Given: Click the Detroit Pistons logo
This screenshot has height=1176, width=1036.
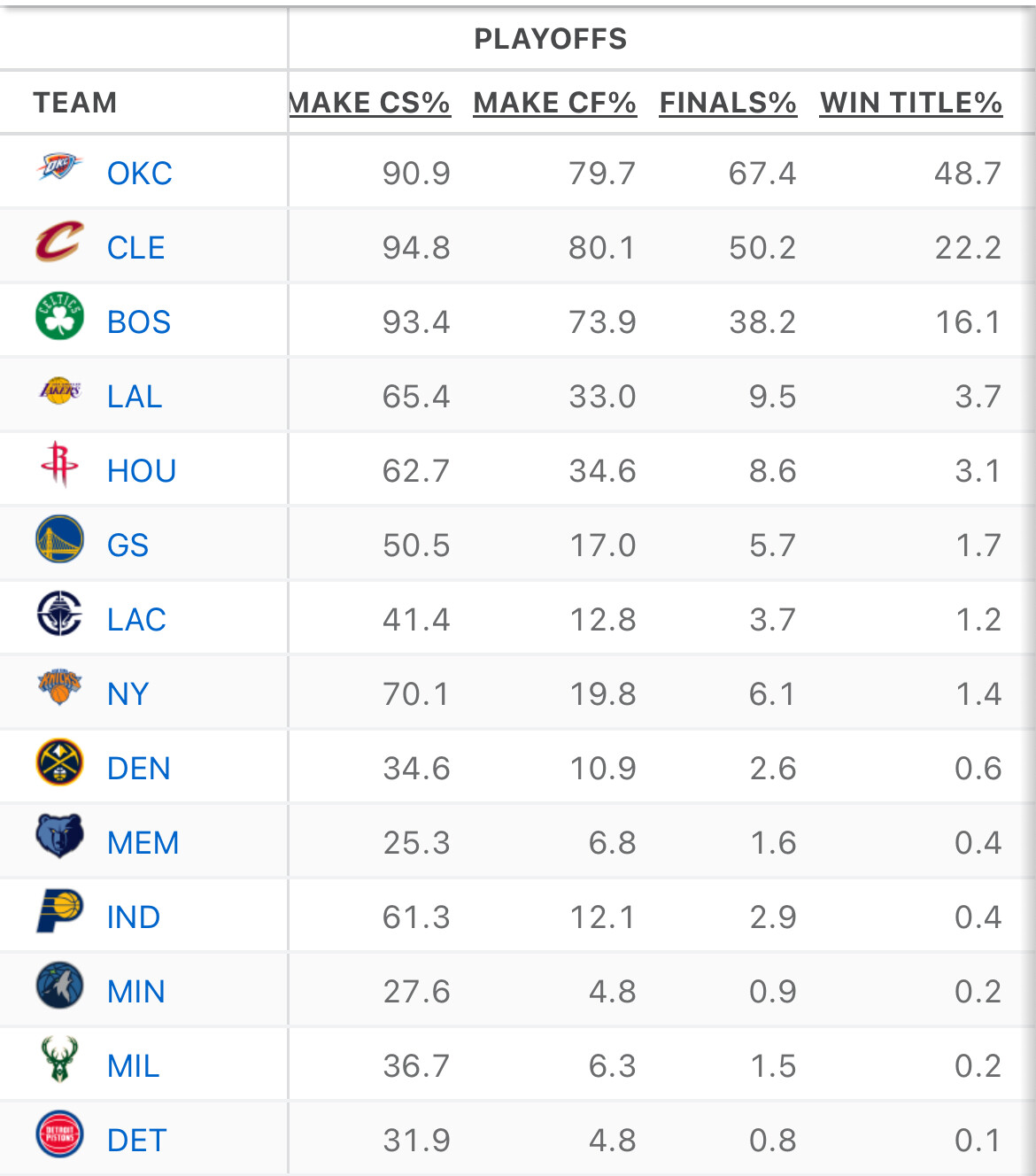Looking at the screenshot, I should point(59,1134).
